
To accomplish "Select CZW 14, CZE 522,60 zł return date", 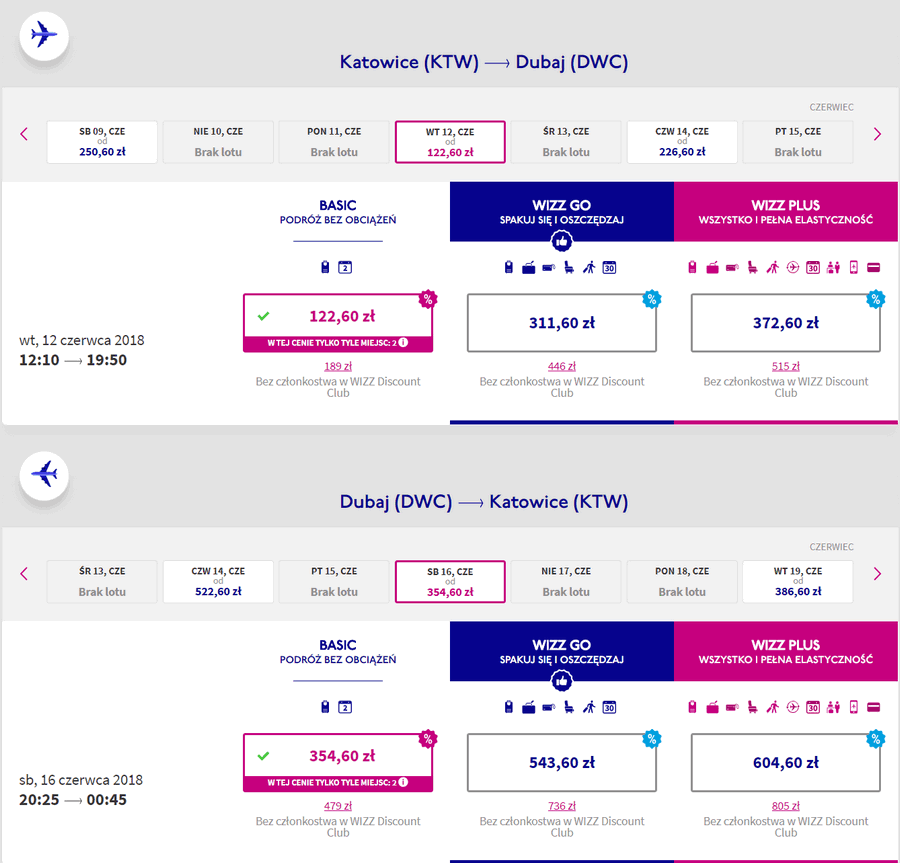I will pos(218,581).
